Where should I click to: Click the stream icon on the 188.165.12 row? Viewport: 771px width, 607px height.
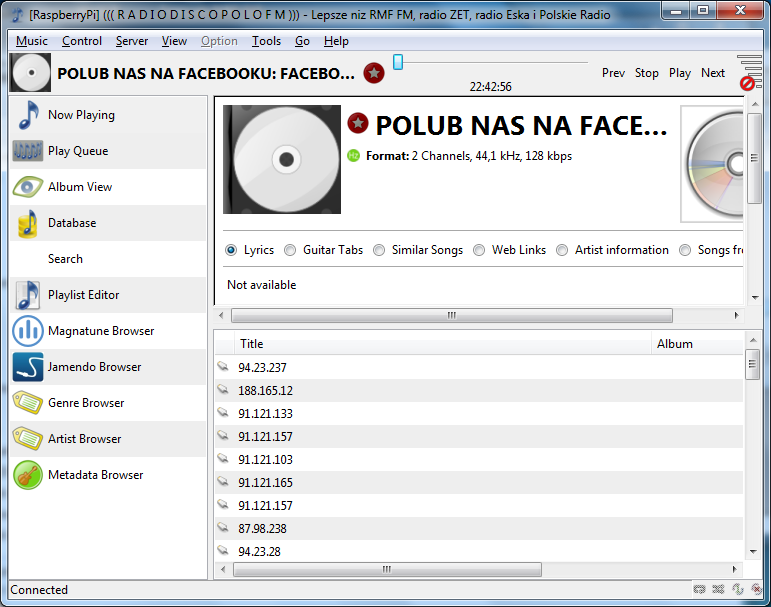point(223,390)
